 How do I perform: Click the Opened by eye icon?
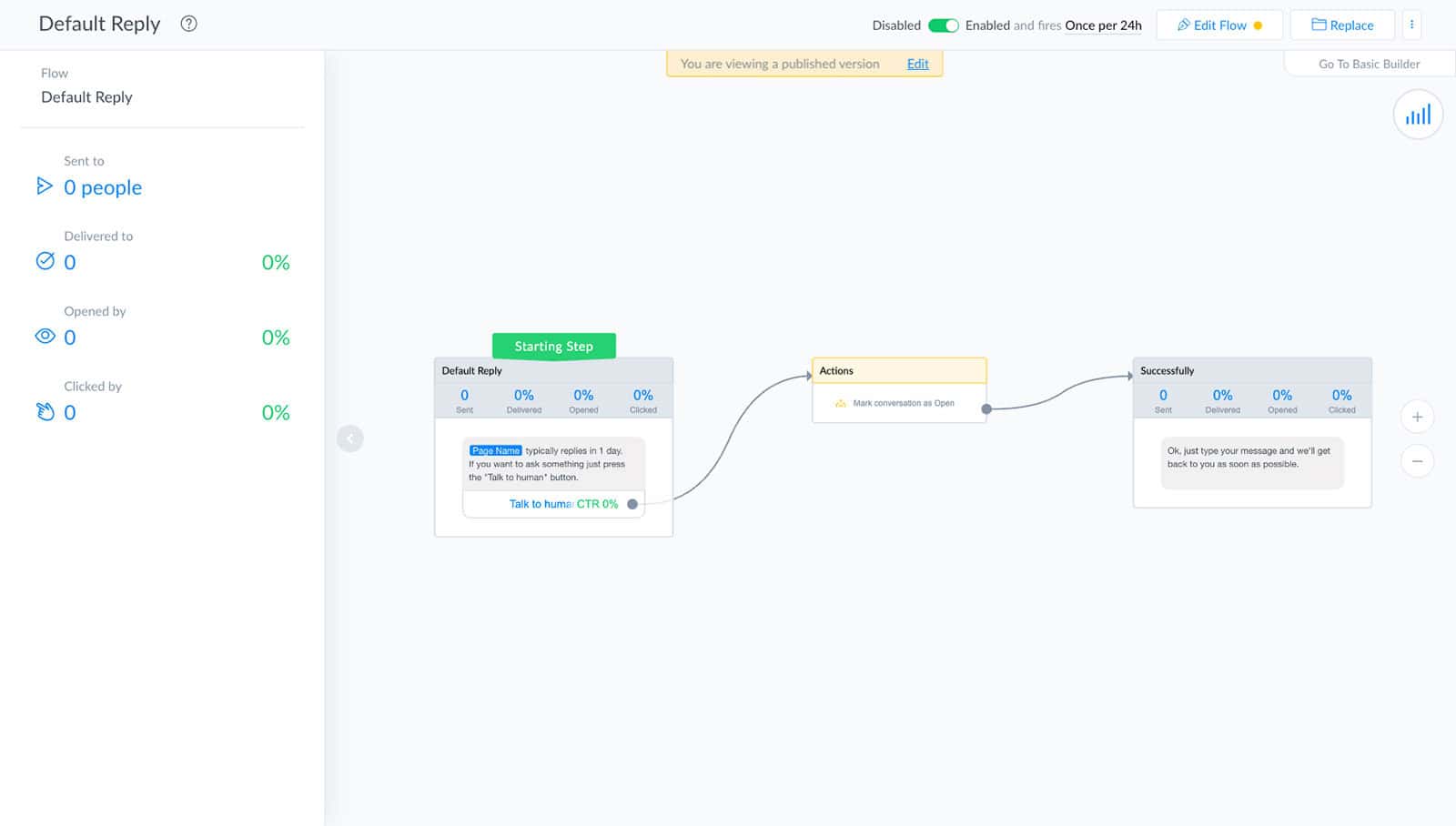45,336
